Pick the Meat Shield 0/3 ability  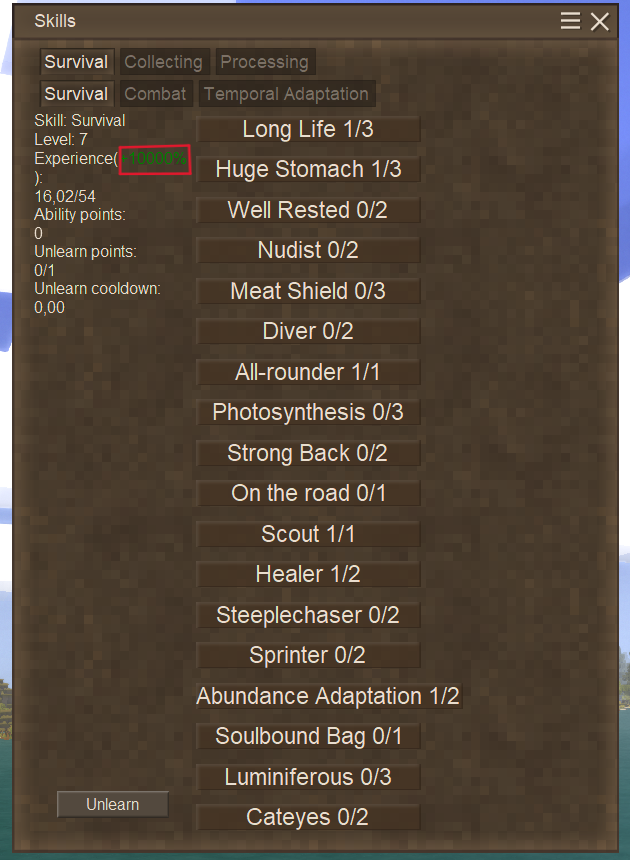coord(308,291)
